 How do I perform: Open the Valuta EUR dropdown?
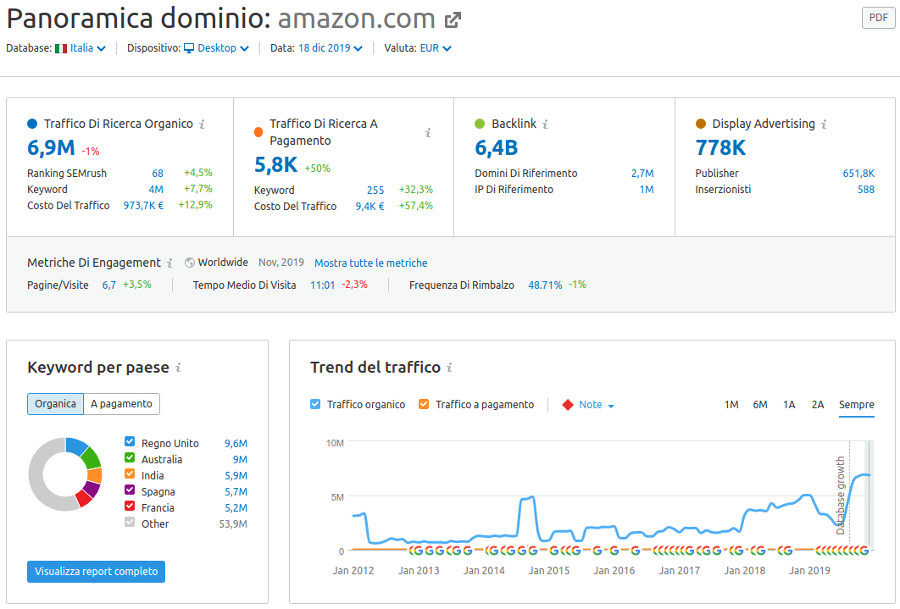click(435, 48)
